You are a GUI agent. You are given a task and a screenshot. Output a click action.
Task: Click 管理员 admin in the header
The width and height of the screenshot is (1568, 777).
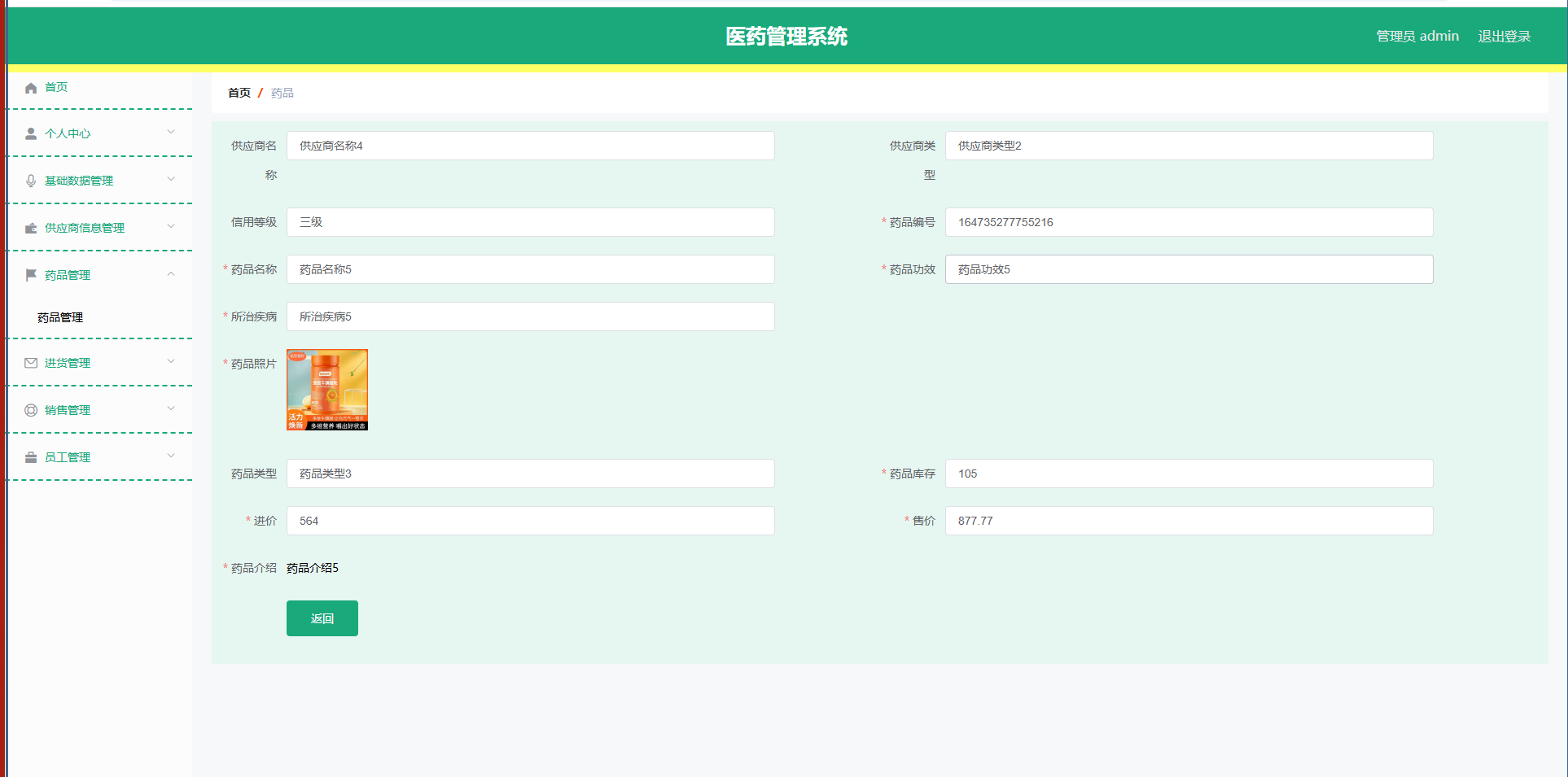1417,36
